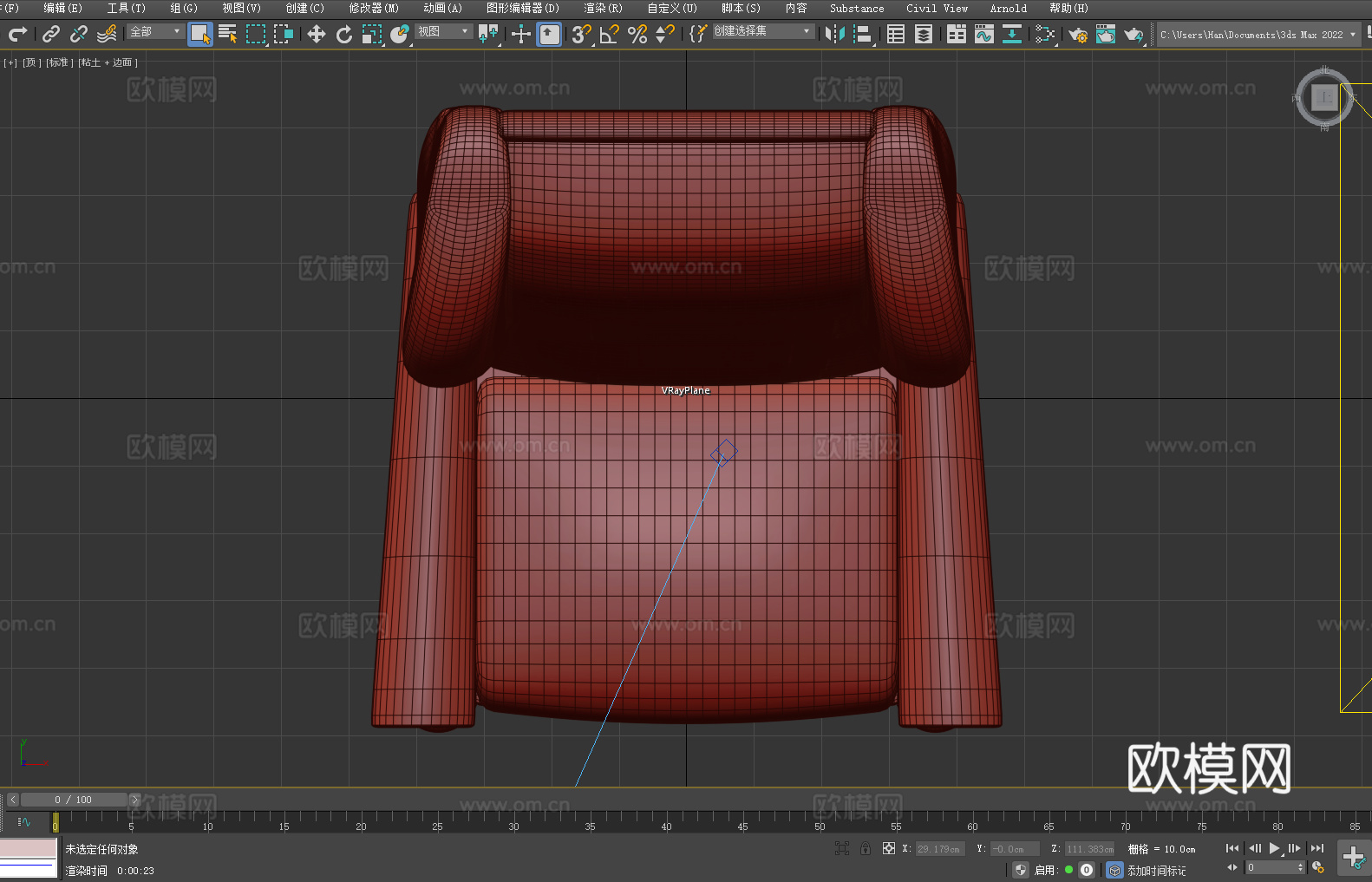Open the 创建(C) menu
The width and height of the screenshot is (1372, 882).
[x=305, y=8]
